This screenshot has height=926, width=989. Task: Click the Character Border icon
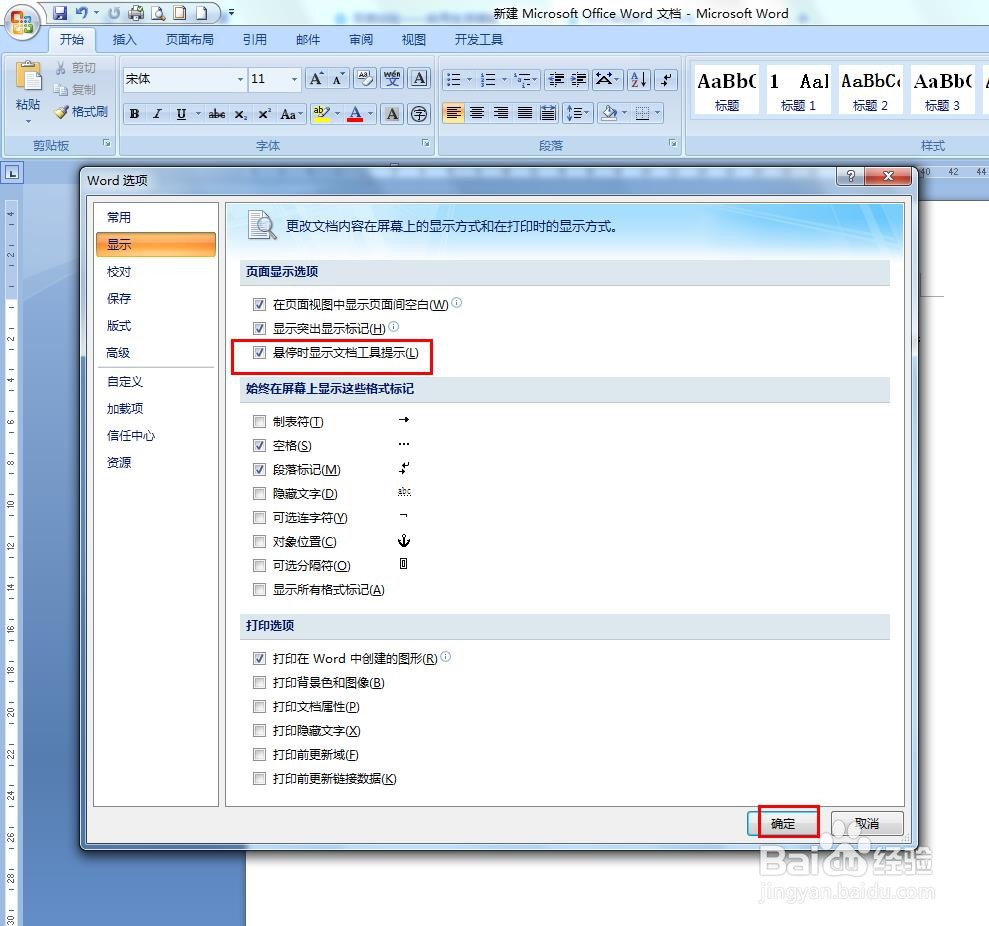[x=419, y=79]
